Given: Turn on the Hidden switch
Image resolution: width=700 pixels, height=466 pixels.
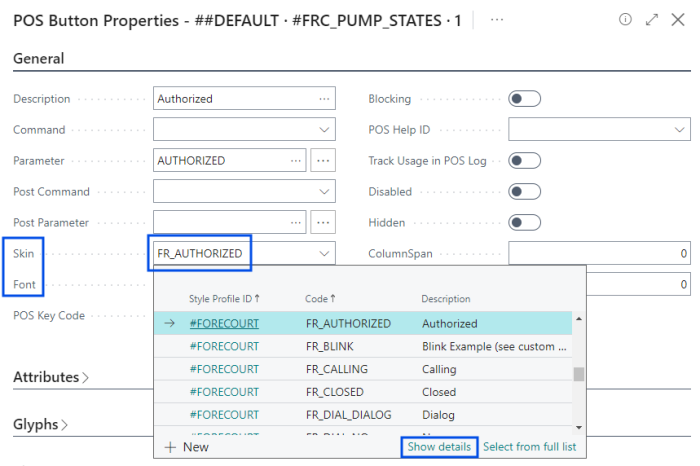Looking at the screenshot, I should click(x=525, y=222).
